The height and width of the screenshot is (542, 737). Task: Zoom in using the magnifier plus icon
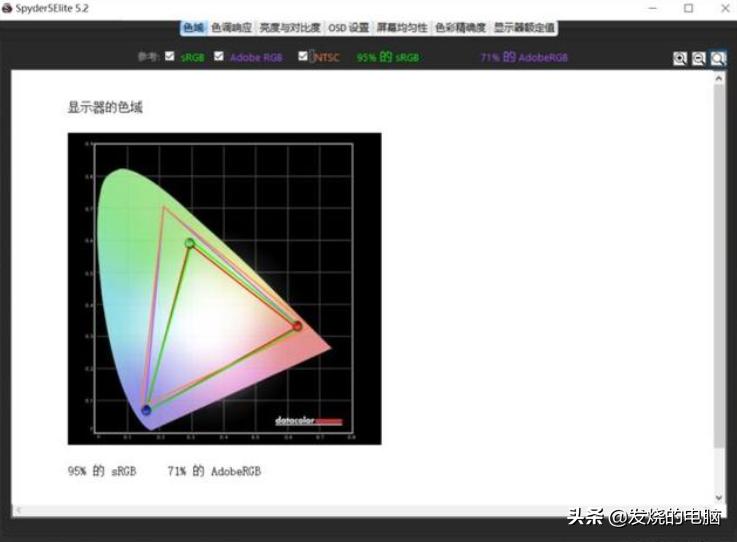coord(680,59)
